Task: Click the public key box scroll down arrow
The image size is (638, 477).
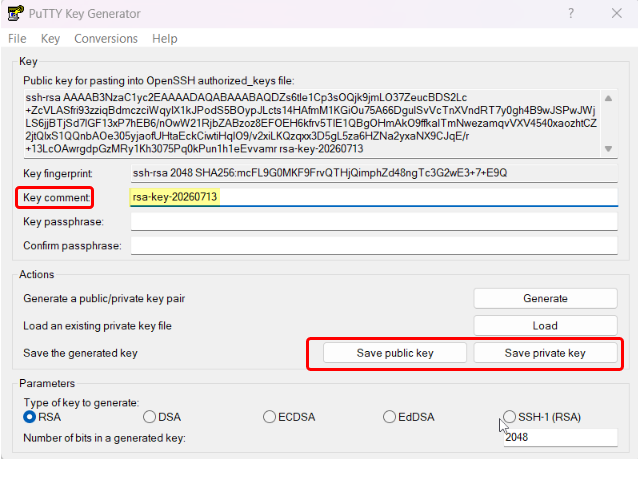Action: [608, 149]
